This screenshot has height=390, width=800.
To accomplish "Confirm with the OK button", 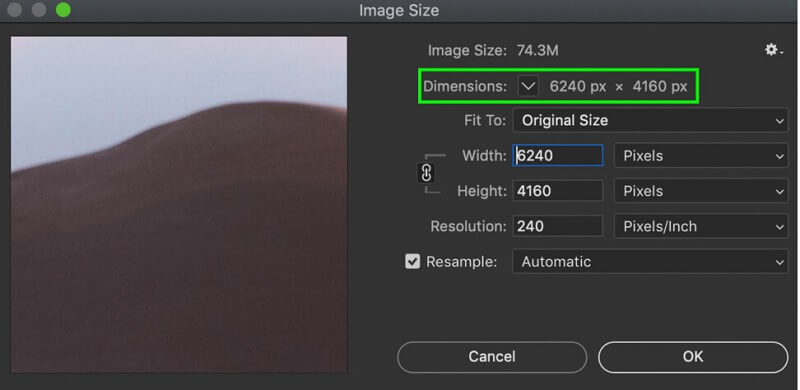I will (693, 357).
